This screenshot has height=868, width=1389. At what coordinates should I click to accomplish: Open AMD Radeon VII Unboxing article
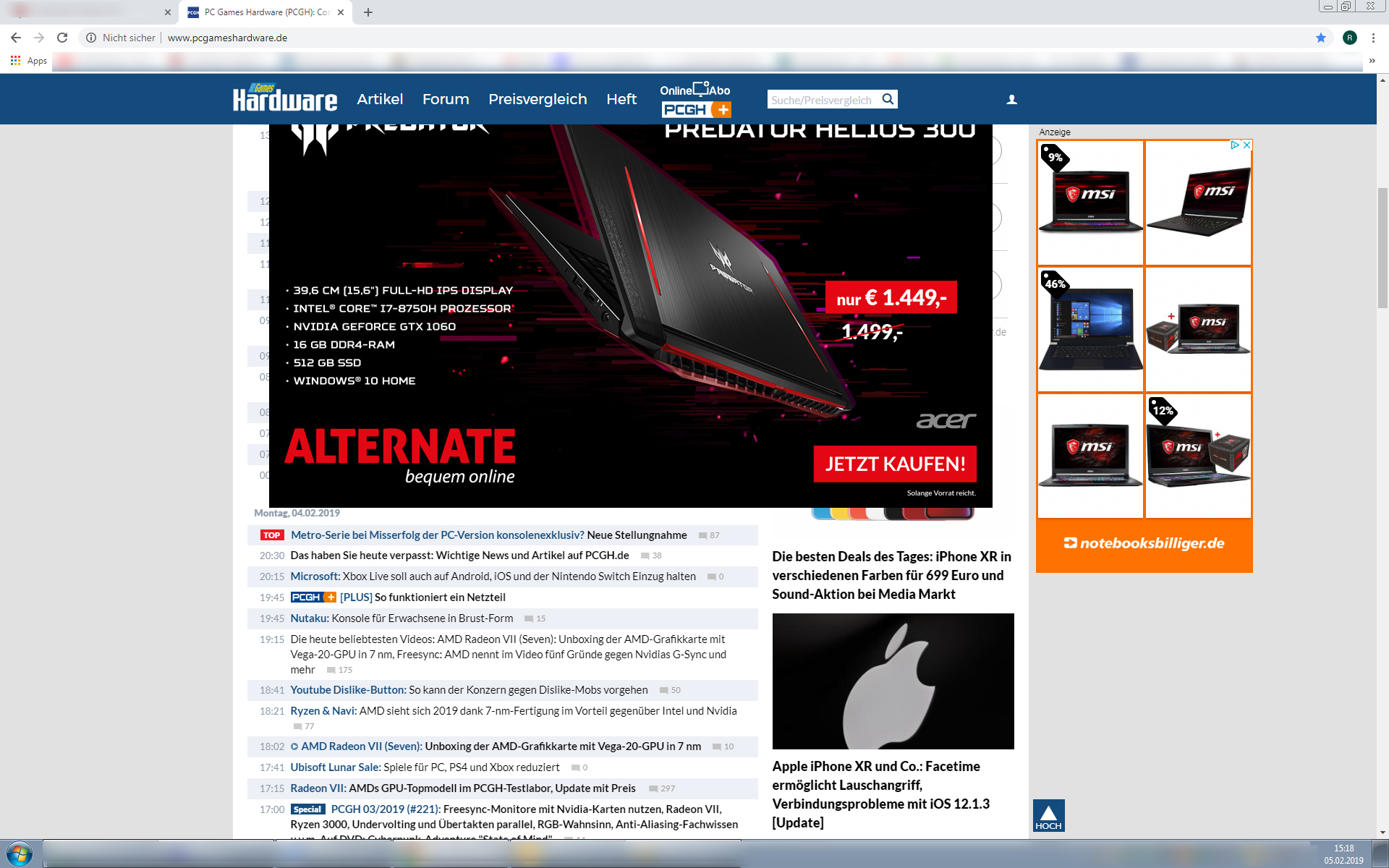point(501,746)
